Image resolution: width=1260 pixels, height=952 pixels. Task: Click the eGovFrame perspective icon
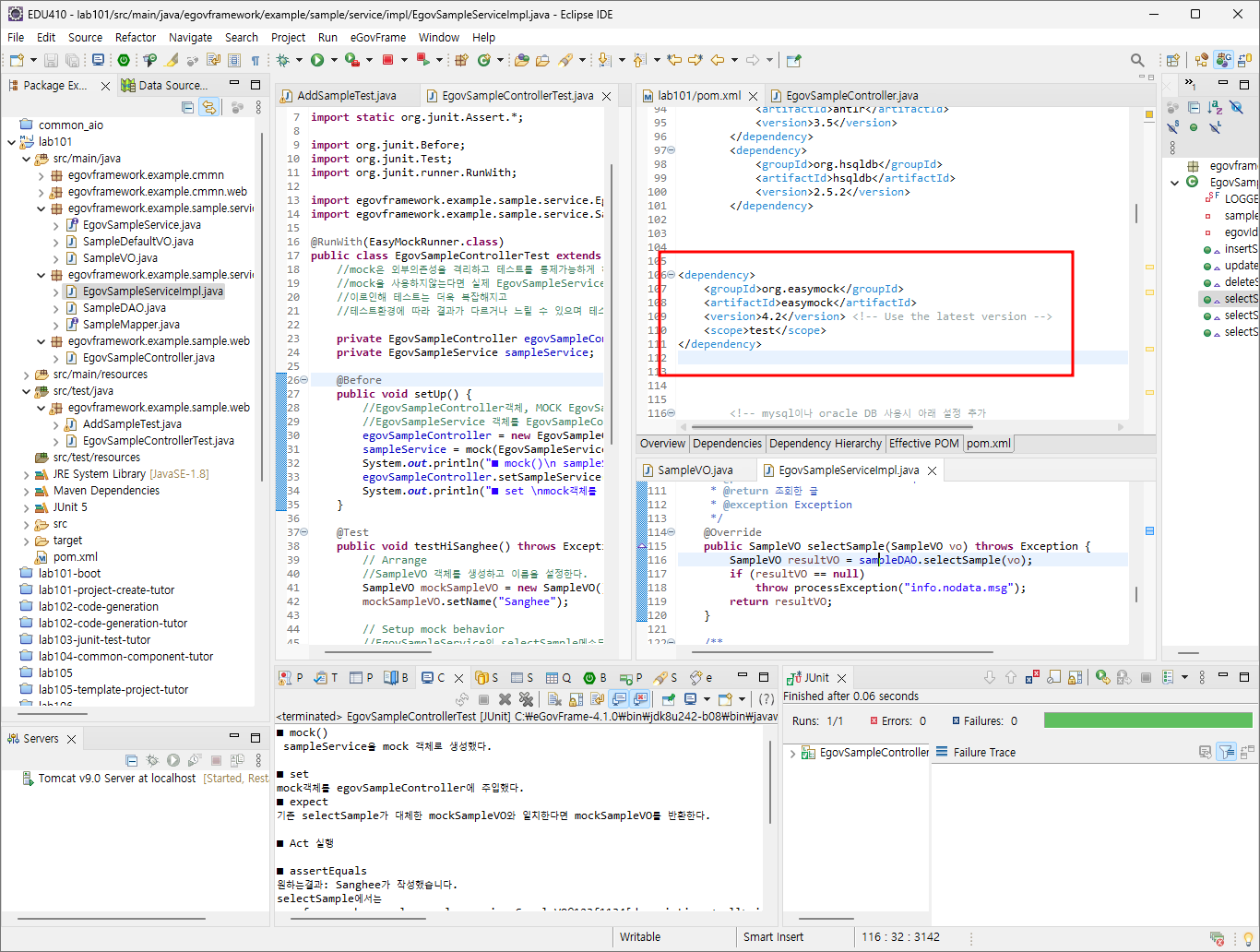pos(1223,60)
